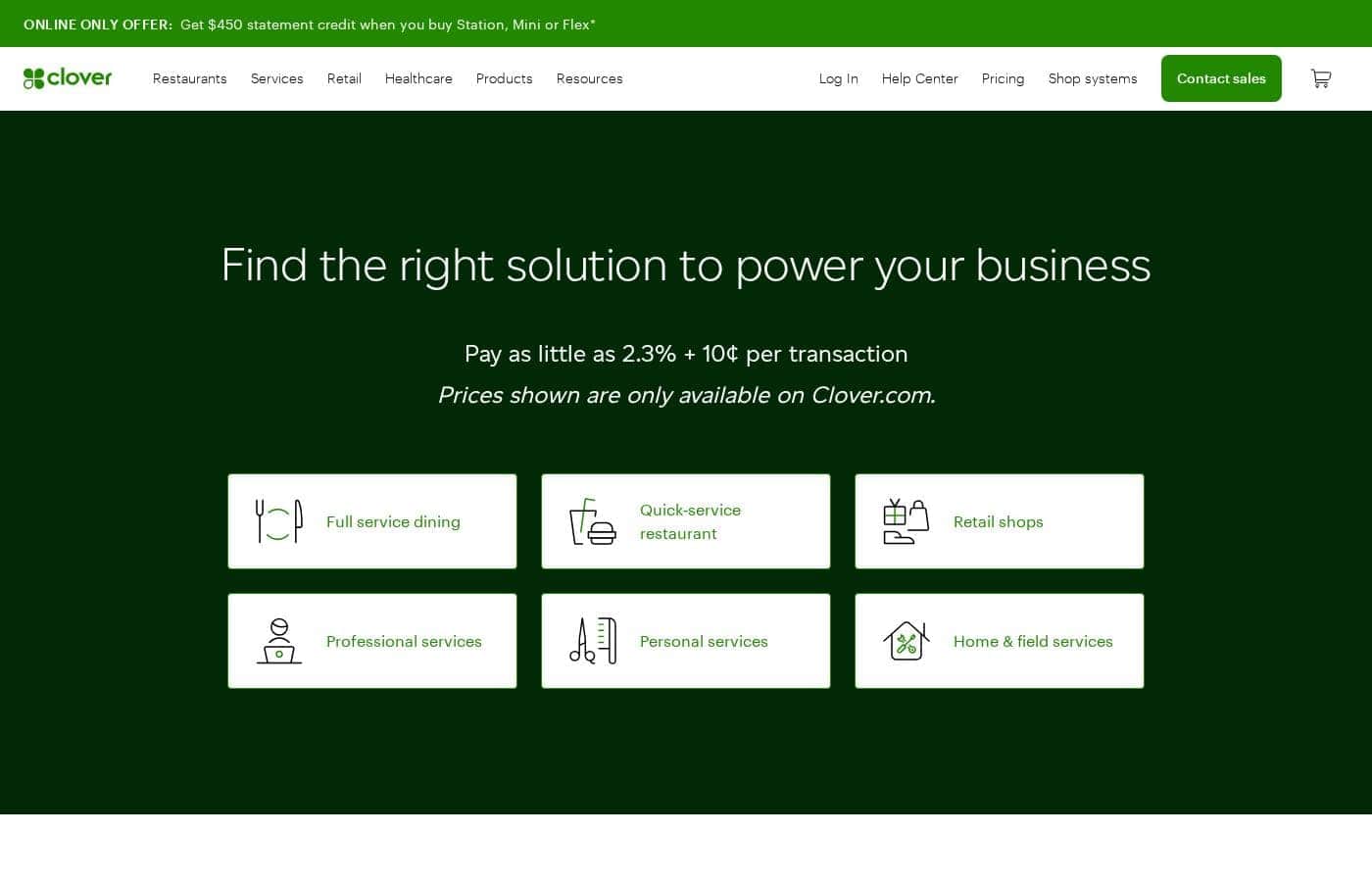
Task: Go to Log In
Action: (x=839, y=78)
